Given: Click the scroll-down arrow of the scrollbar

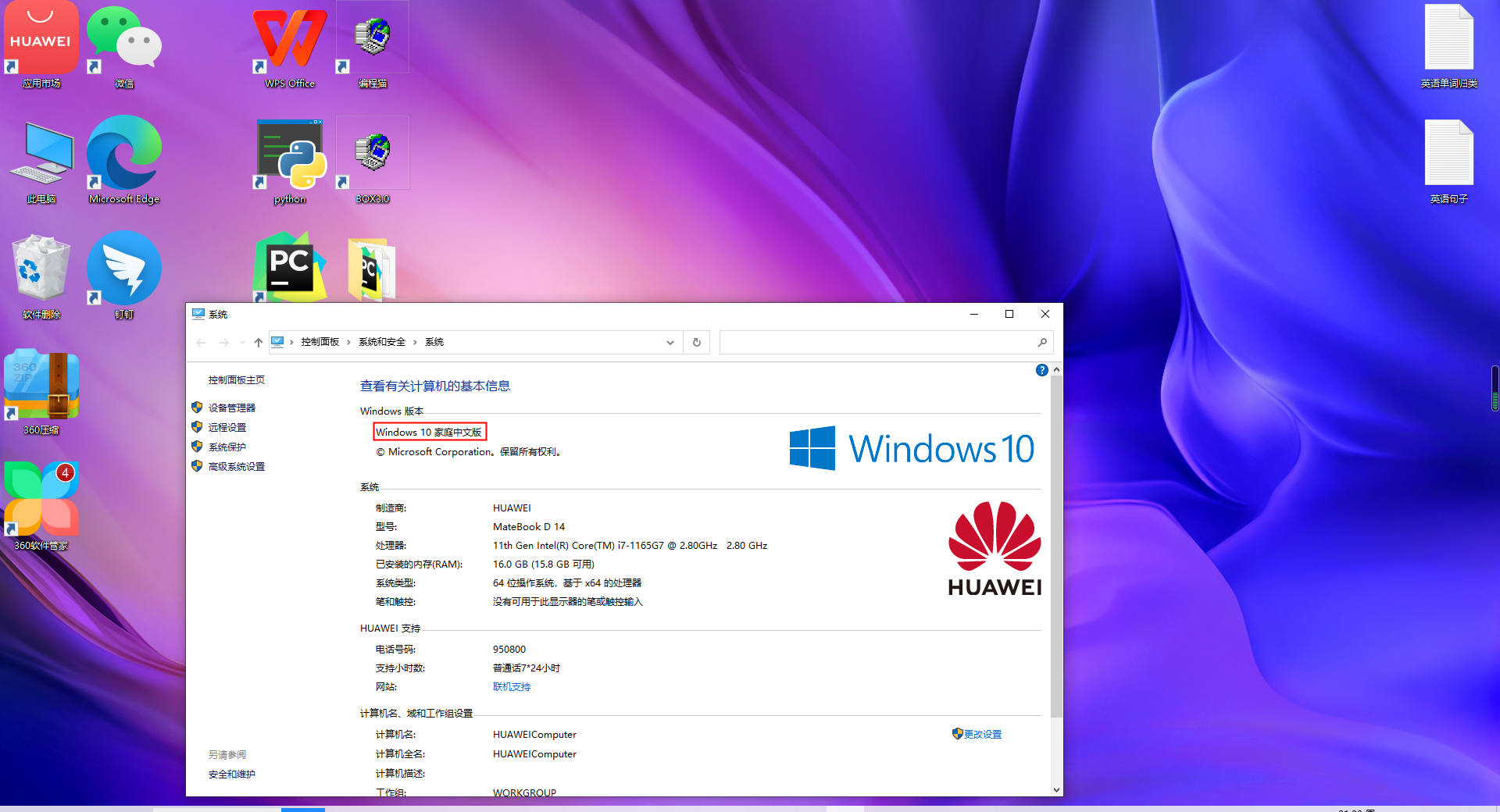Looking at the screenshot, I should pyautogui.click(x=1056, y=789).
